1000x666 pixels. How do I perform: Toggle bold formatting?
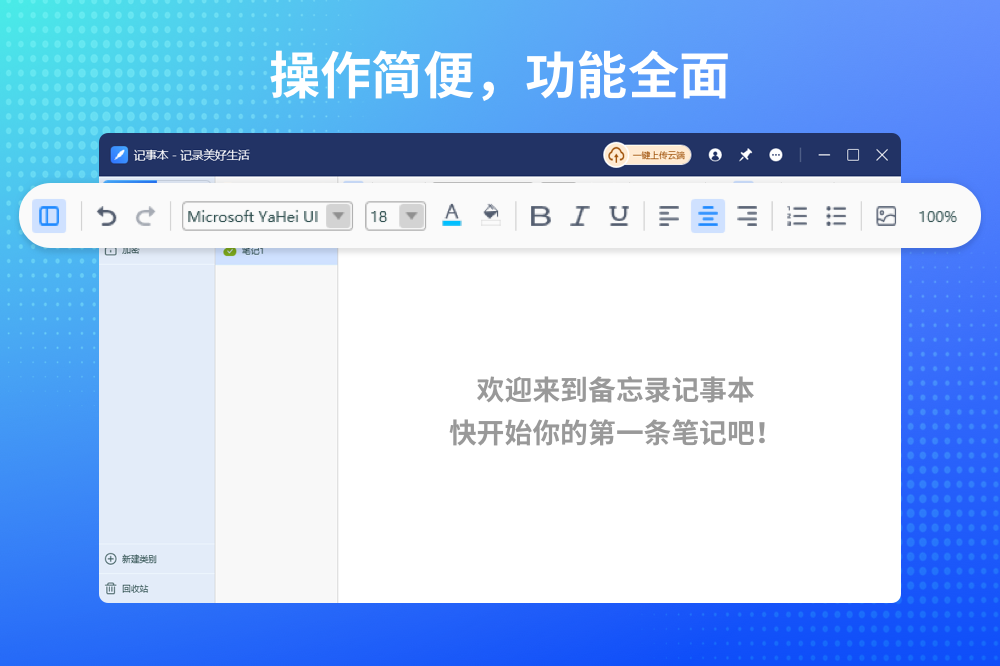[540, 216]
